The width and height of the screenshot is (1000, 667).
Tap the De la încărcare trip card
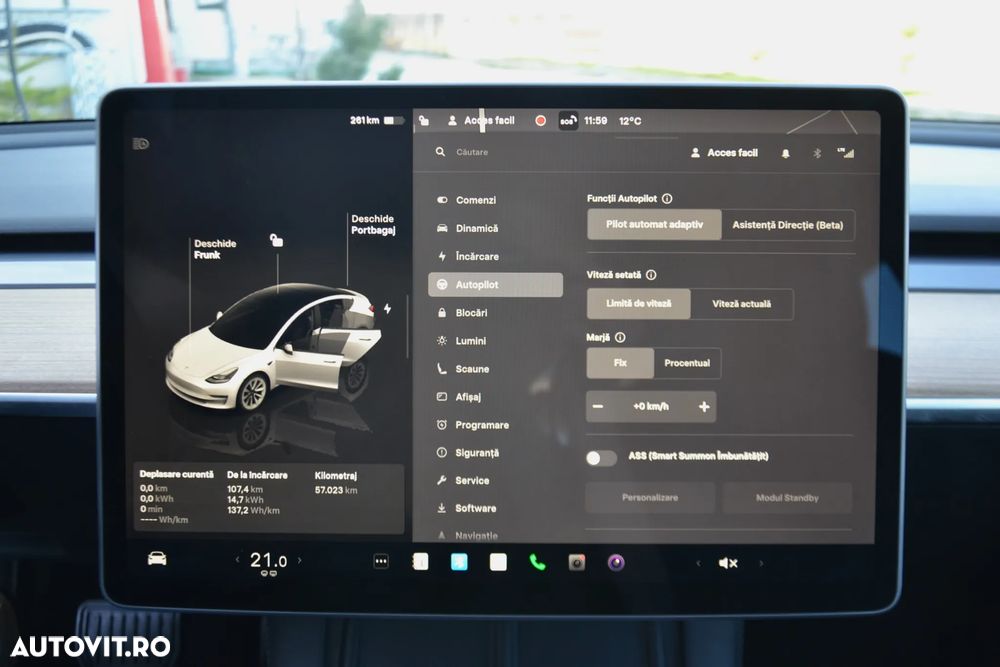(x=257, y=493)
